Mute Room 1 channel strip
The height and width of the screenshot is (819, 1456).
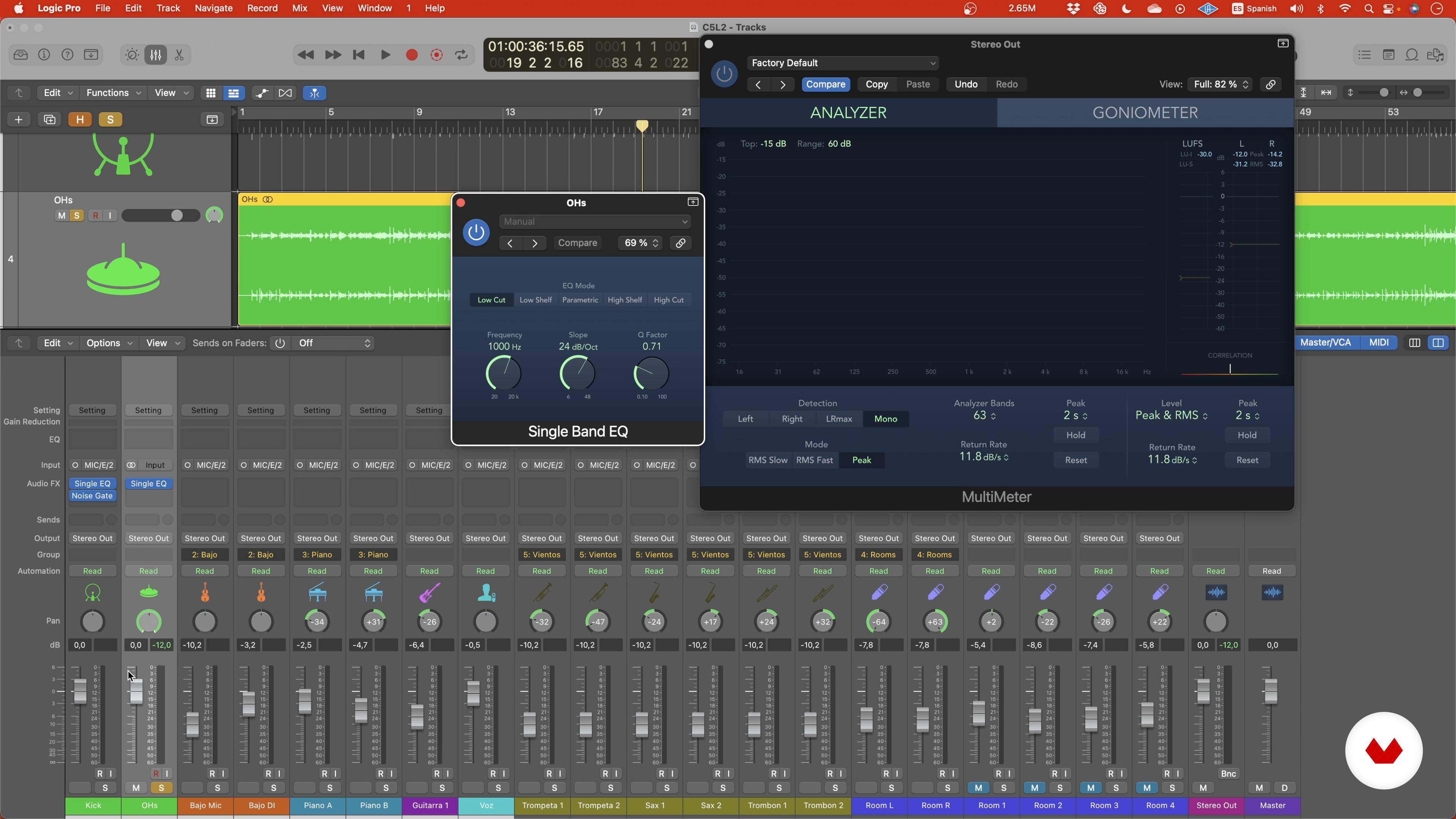pyautogui.click(x=978, y=788)
